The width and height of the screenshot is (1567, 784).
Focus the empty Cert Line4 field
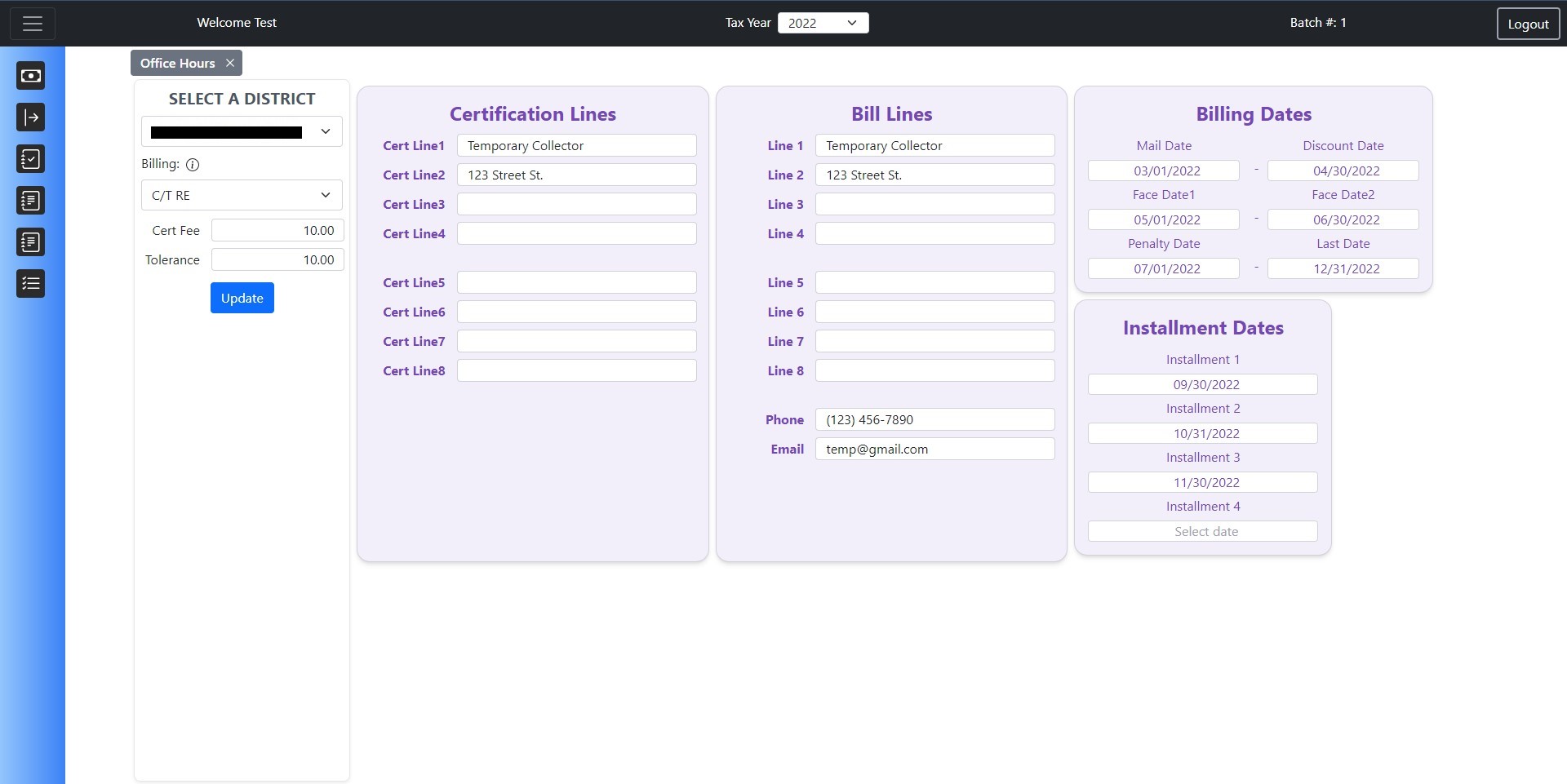coord(577,233)
